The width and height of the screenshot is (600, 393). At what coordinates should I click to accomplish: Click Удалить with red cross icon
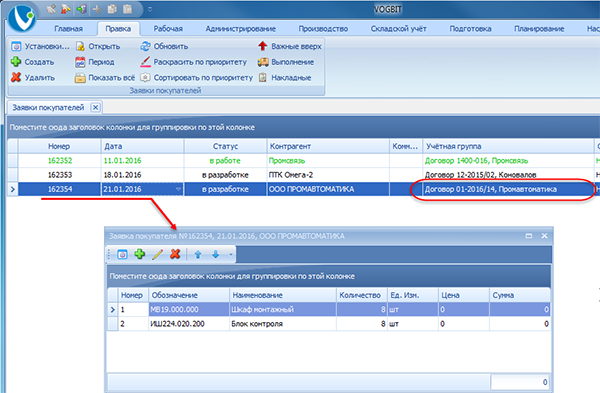[x=33, y=78]
